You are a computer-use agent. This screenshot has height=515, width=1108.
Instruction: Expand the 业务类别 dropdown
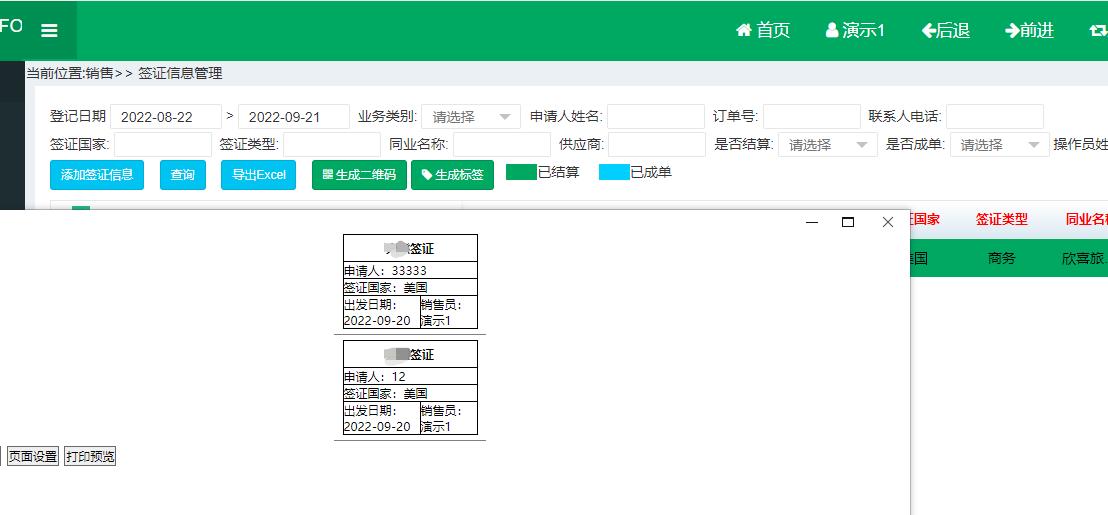[x=470, y=117]
